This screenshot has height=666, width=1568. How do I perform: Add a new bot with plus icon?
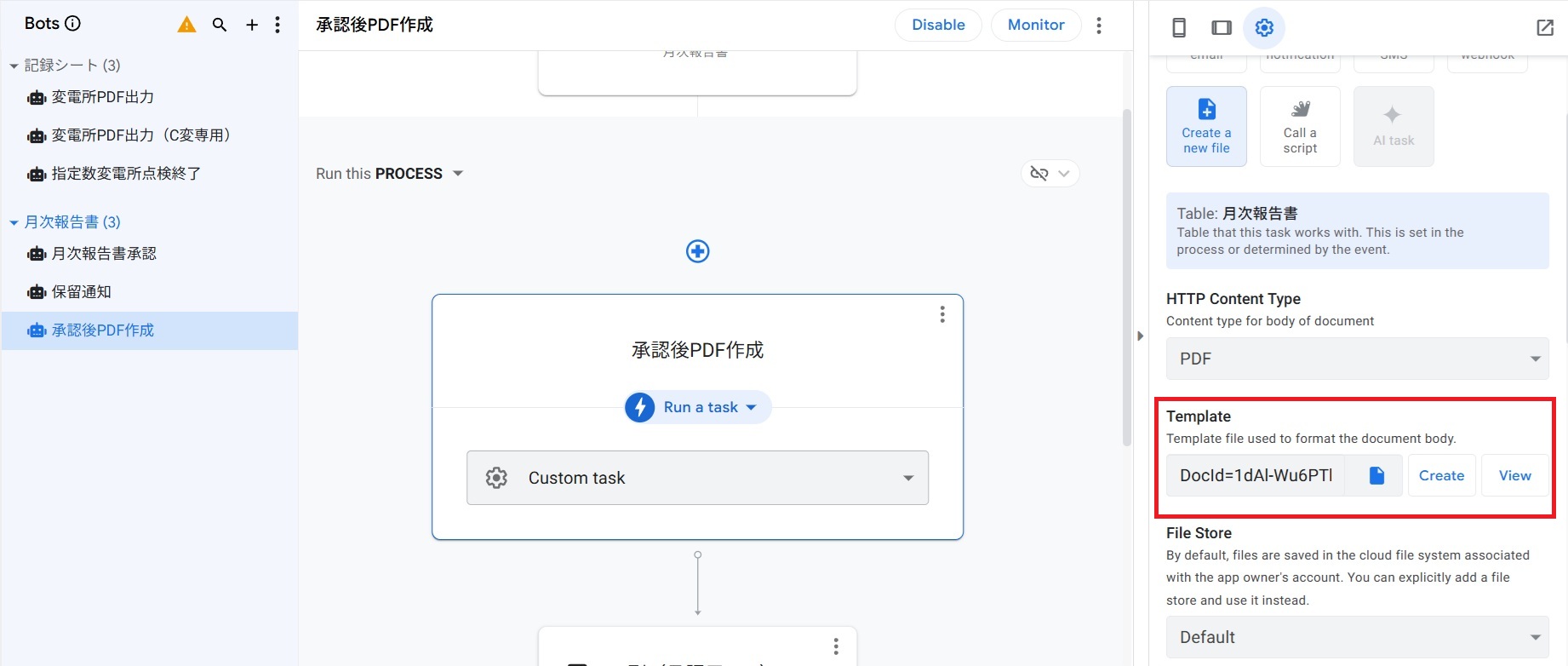click(x=252, y=25)
